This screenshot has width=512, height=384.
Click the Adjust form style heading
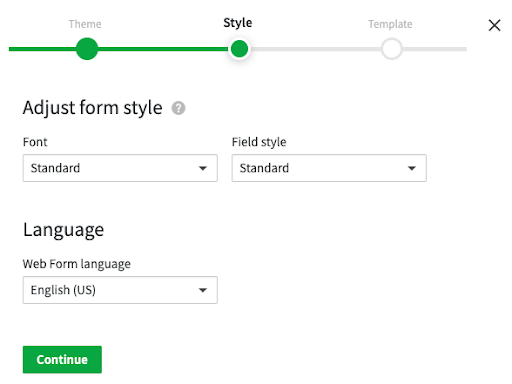[x=93, y=108]
